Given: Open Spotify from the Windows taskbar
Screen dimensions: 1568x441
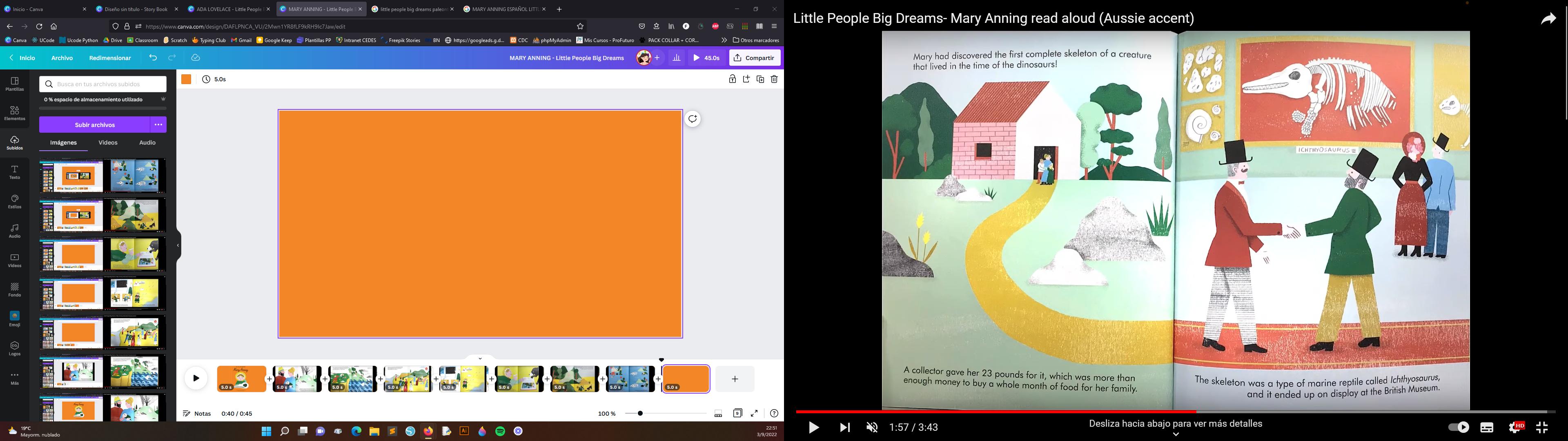Looking at the screenshot, I should (x=500, y=431).
